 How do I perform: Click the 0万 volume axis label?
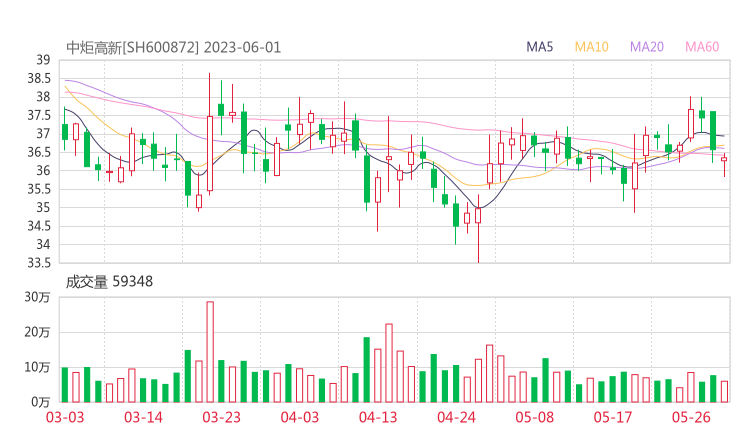coord(41,402)
